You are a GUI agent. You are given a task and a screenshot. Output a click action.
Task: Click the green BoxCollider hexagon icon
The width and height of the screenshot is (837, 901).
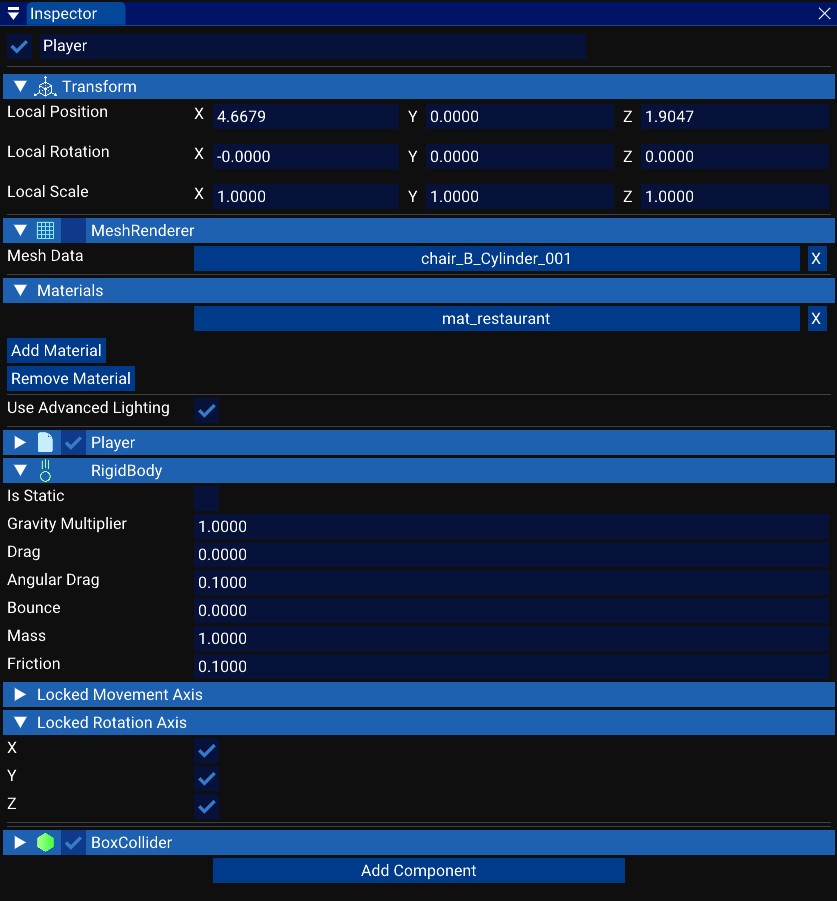tap(45, 842)
